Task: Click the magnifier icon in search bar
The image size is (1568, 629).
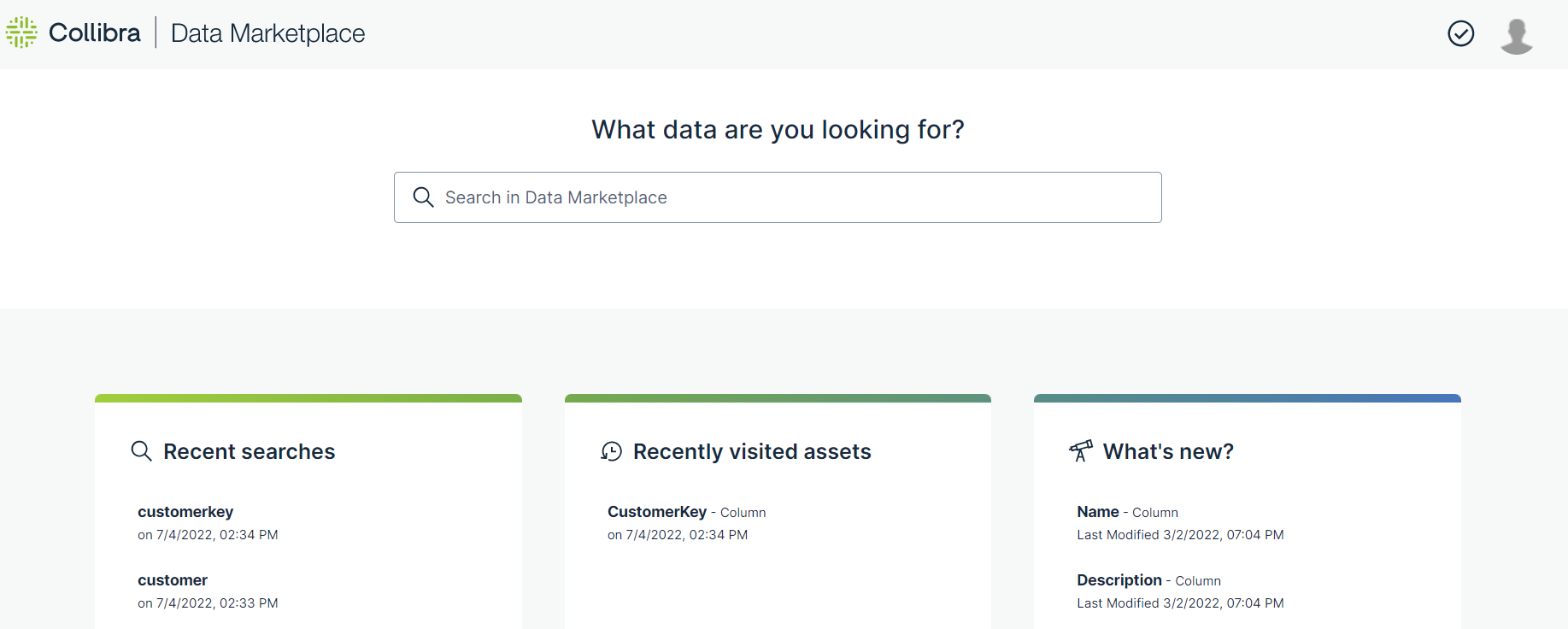Action: [x=423, y=197]
